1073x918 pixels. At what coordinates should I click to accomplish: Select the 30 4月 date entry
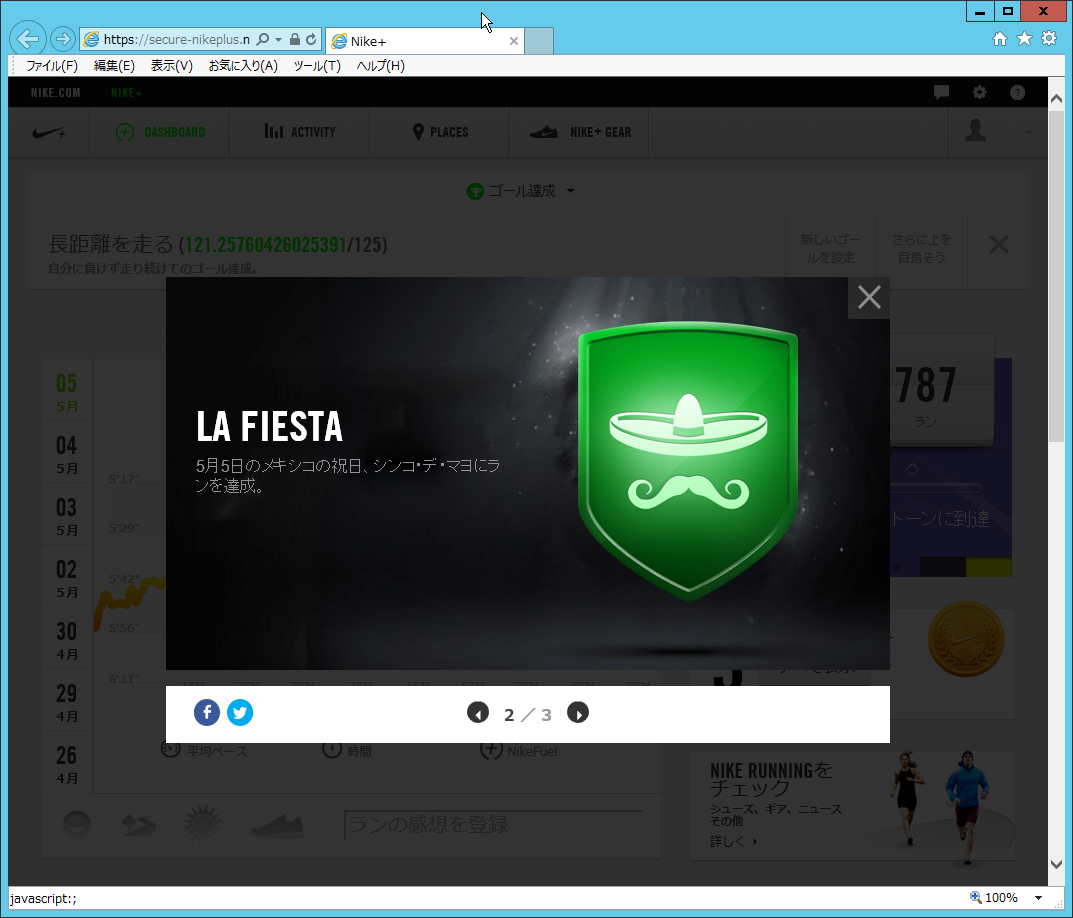66,640
